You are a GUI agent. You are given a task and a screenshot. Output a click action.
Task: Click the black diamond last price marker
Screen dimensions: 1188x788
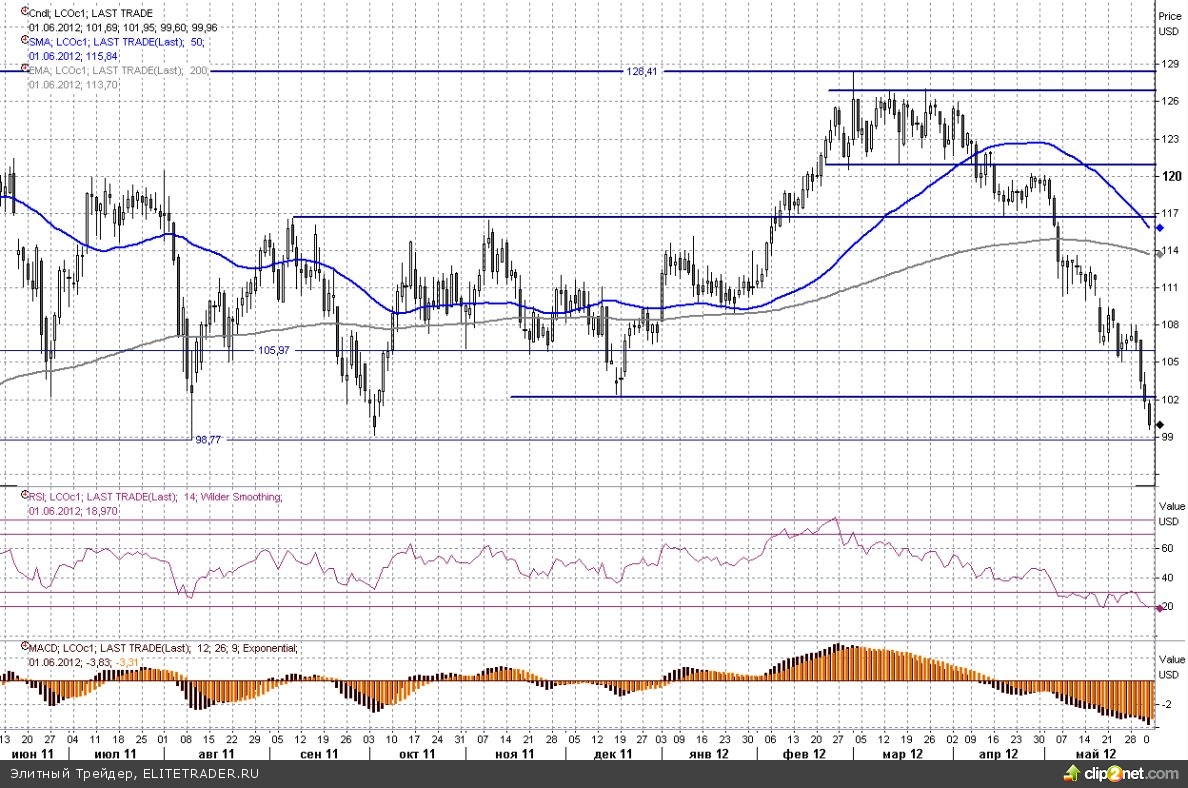point(1159,425)
